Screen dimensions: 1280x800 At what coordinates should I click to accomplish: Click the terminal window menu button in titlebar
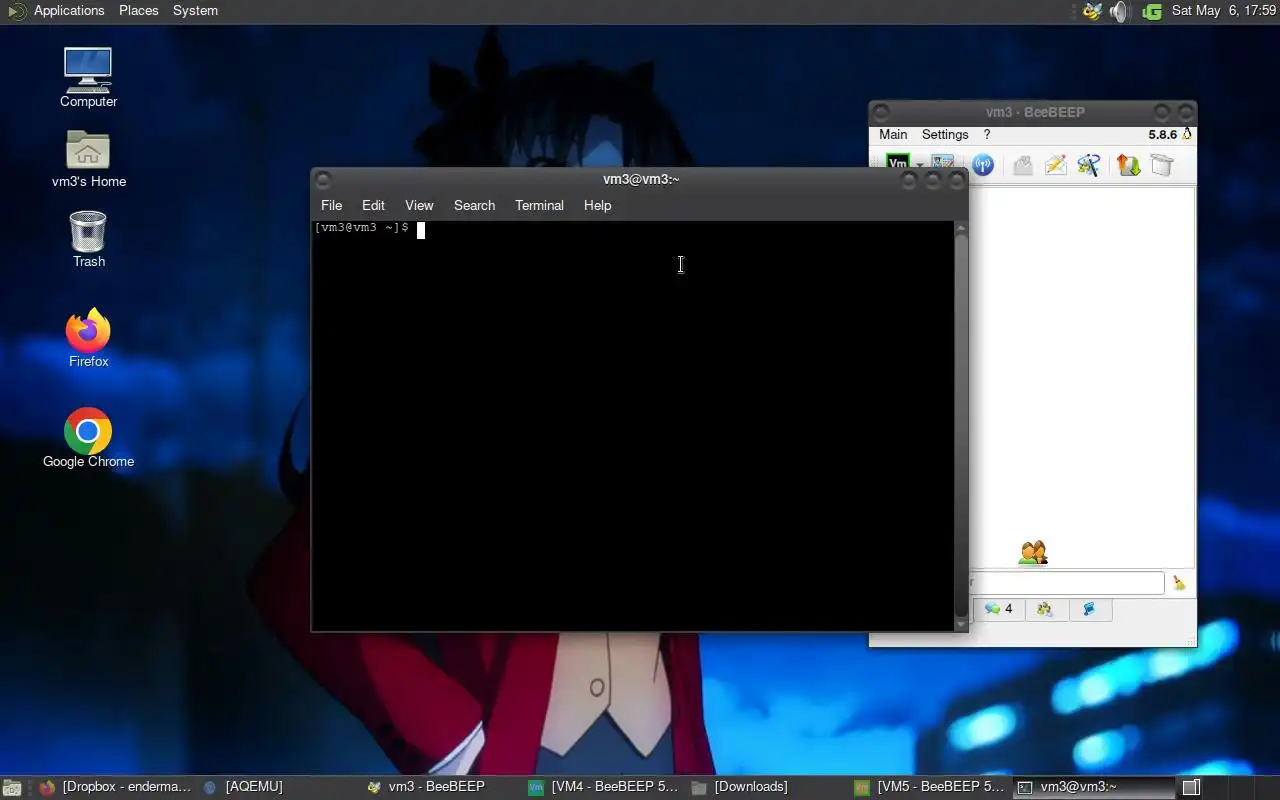click(322, 180)
